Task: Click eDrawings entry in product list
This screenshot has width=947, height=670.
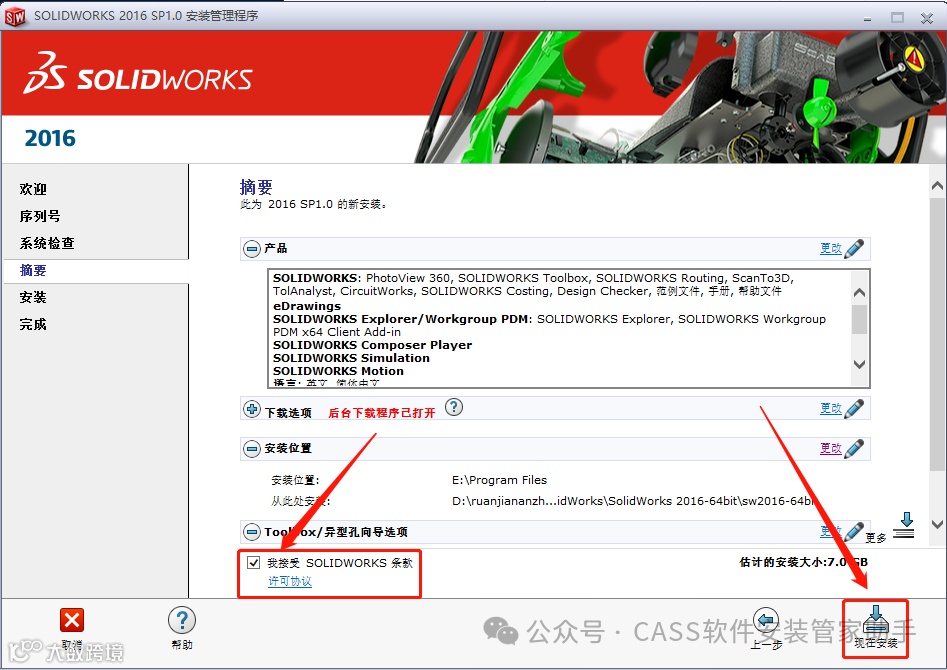Action: (307, 306)
